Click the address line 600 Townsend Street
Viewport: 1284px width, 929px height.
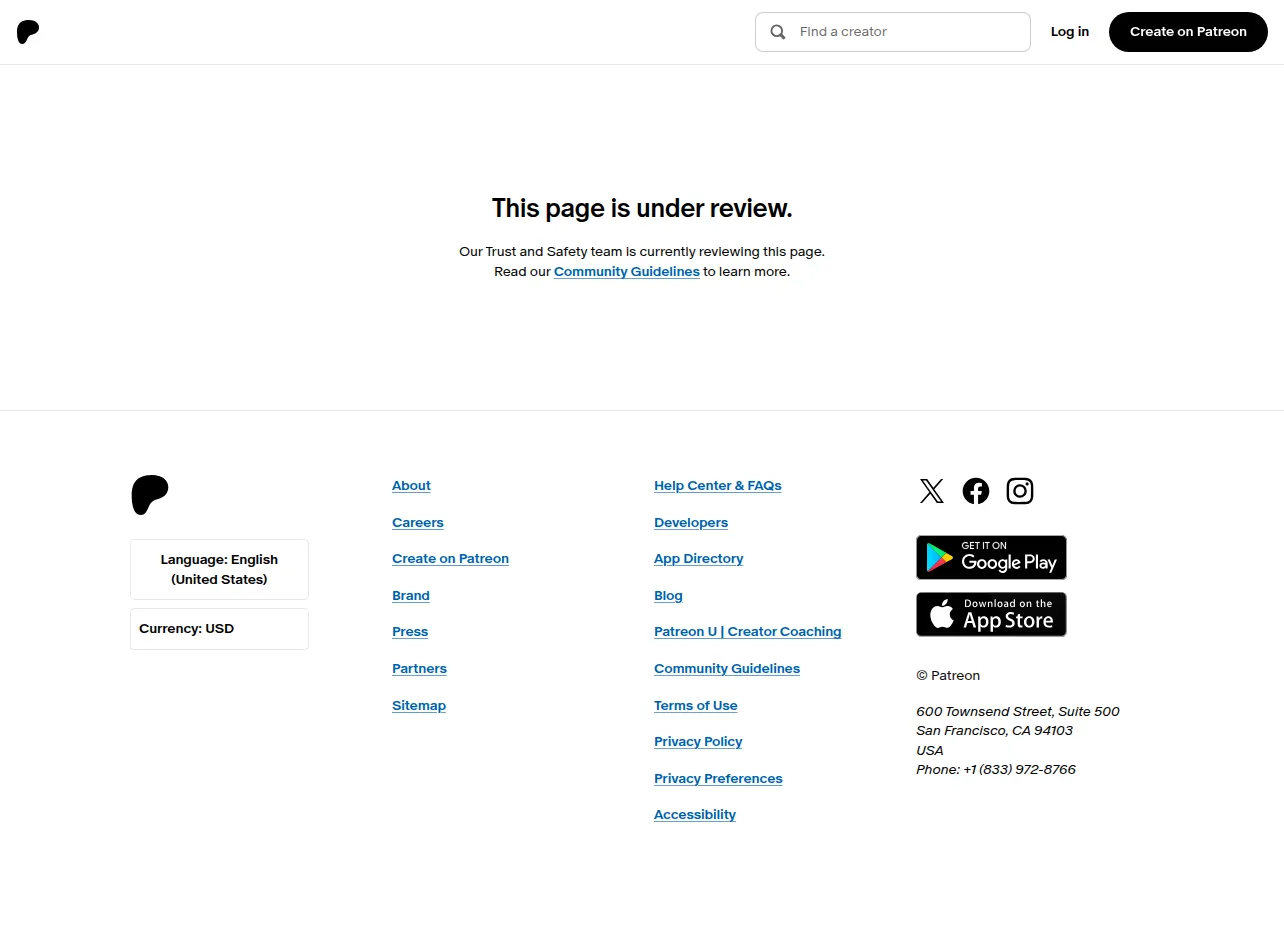(1018, 712)
